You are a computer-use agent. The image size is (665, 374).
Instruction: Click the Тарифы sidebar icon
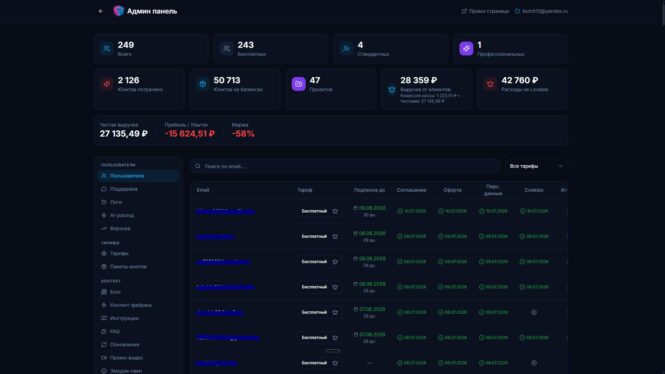point(104,253)
